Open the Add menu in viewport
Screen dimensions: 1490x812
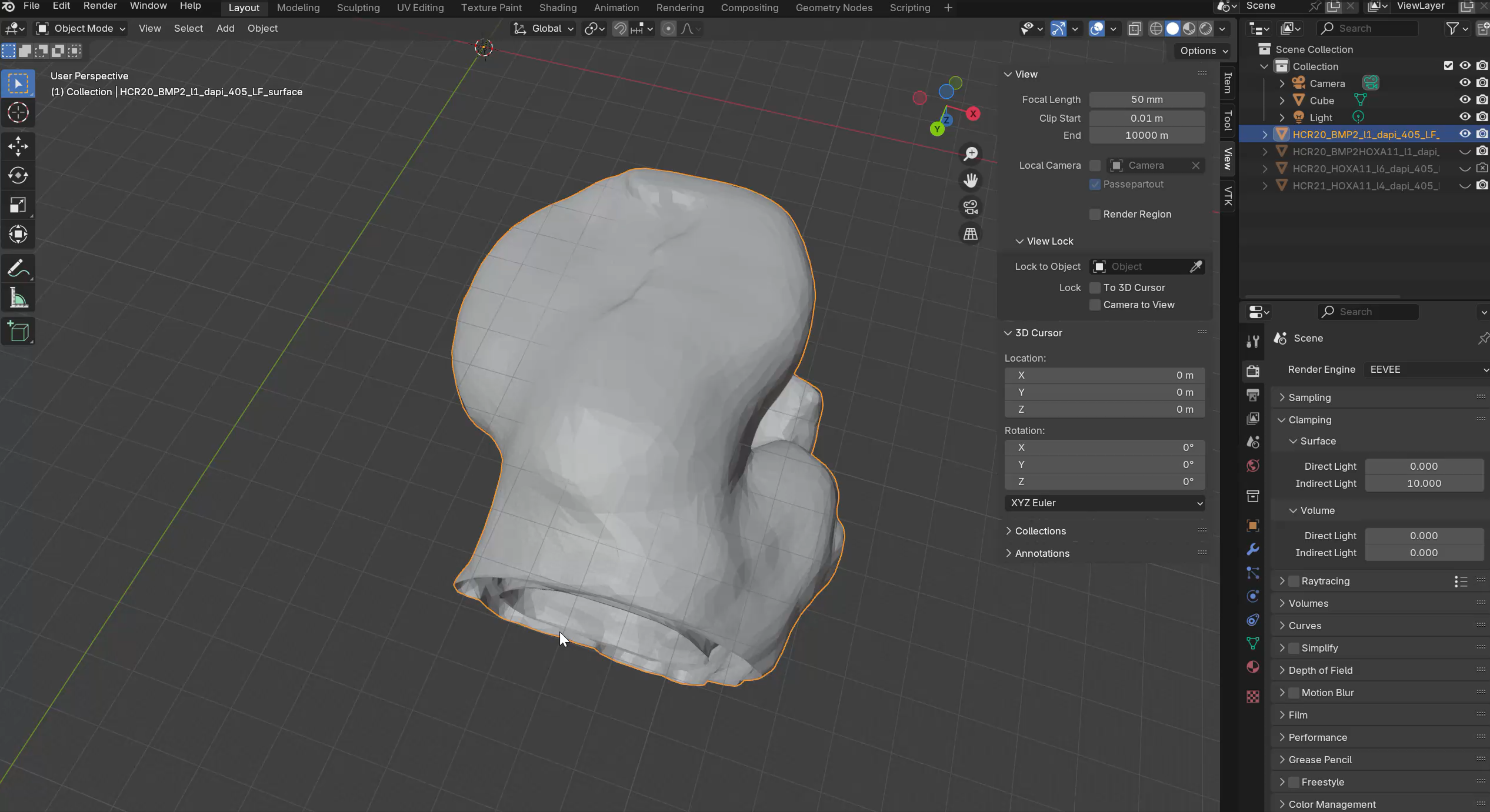tap(225, 28)
